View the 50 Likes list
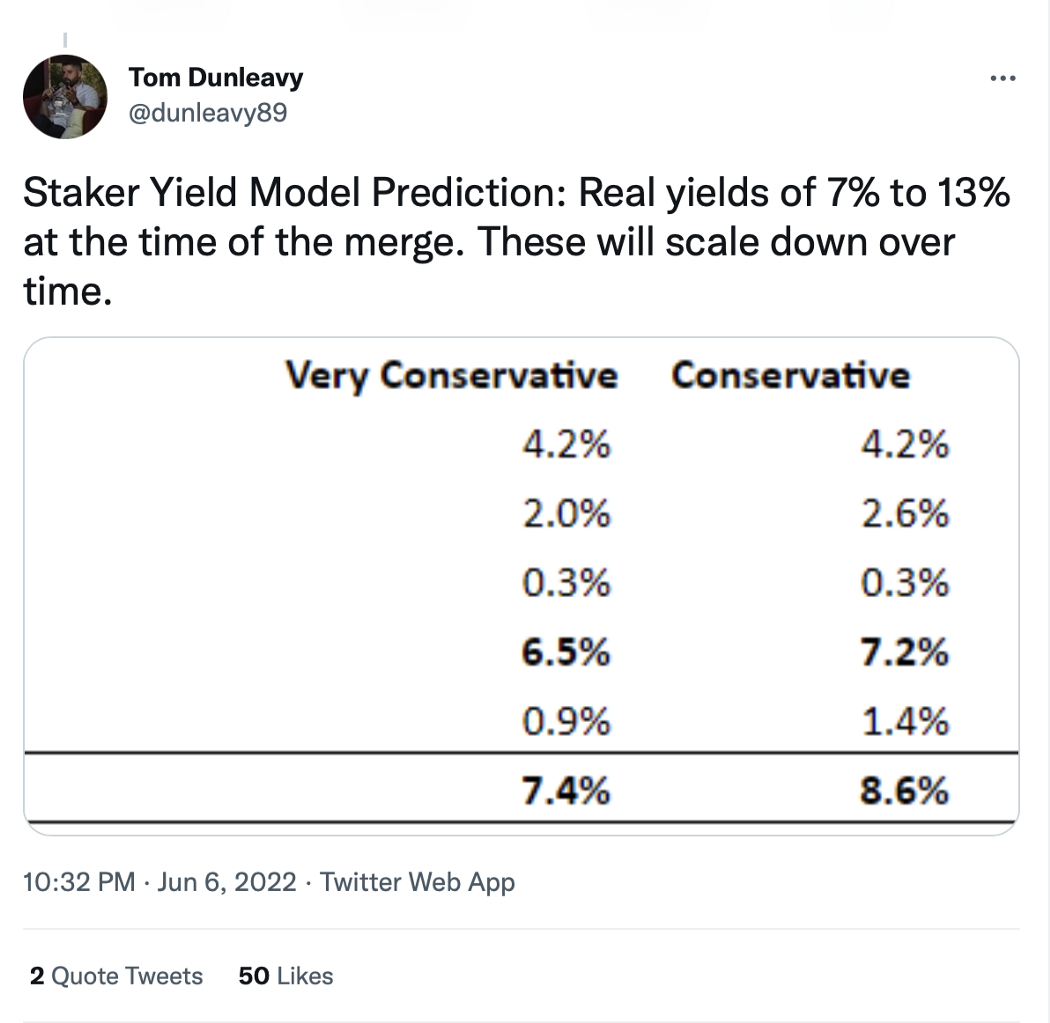The height and width of the screenshot is (1023, 1050). tap(286, 976)
